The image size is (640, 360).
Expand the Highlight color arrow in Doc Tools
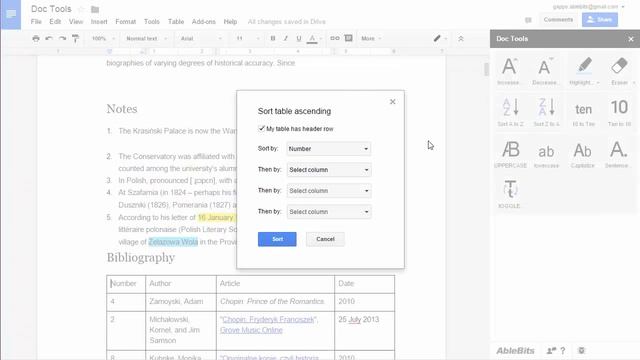[598, 83]
